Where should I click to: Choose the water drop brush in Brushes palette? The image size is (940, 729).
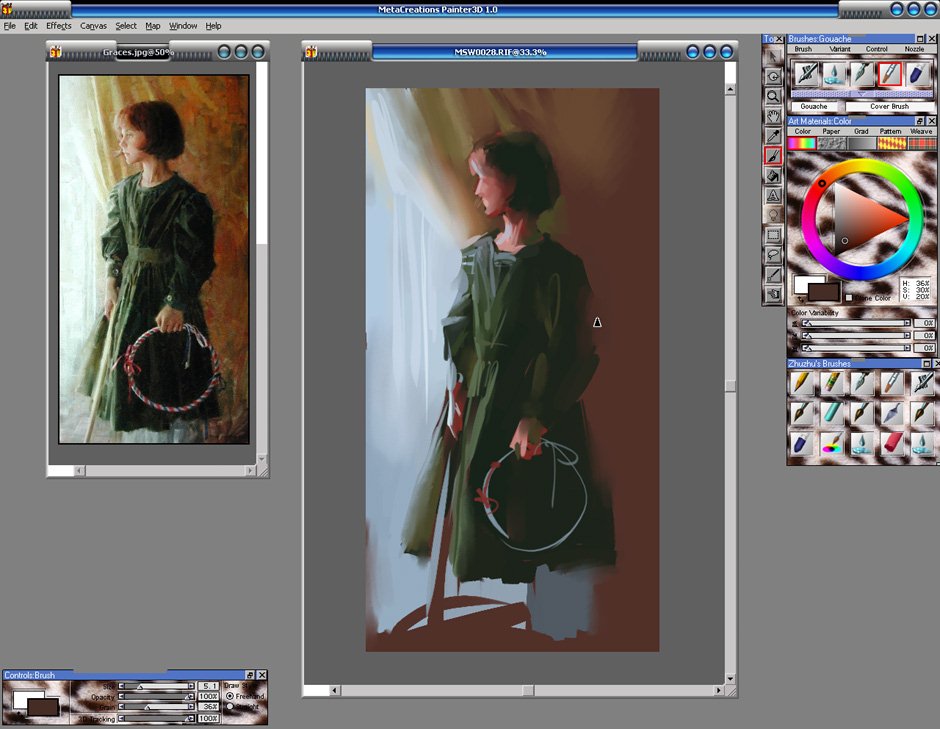pos(834,74)
